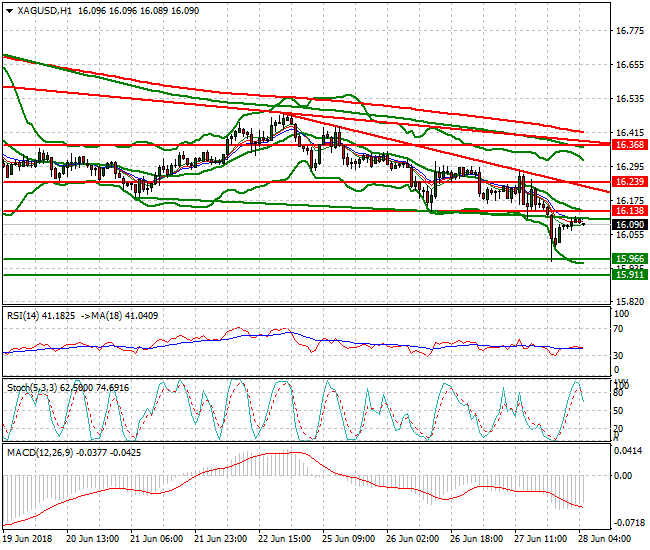Click the RSI scale value 70
This screenshot has width=650, height=550.
click(x=618, y=329)
